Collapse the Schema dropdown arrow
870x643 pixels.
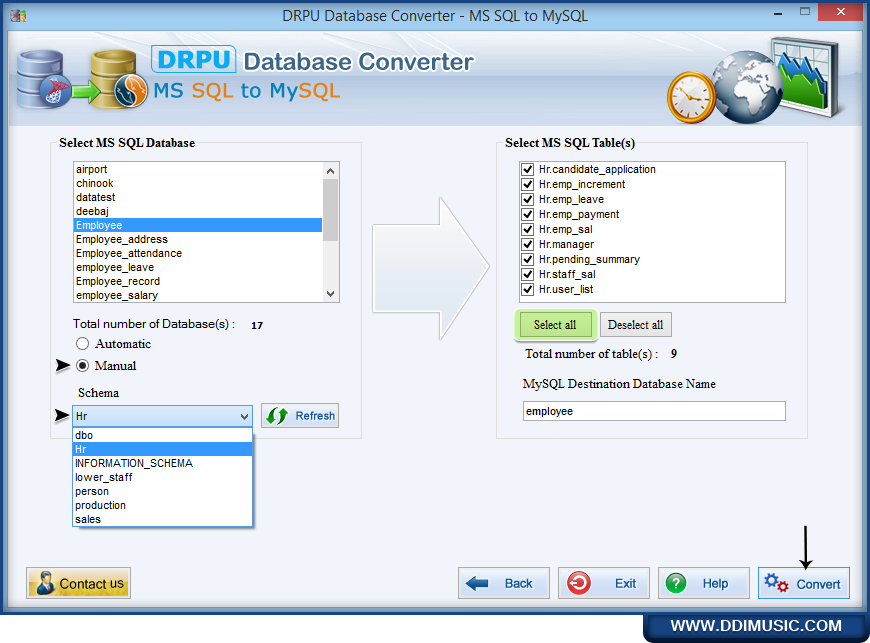244,416
